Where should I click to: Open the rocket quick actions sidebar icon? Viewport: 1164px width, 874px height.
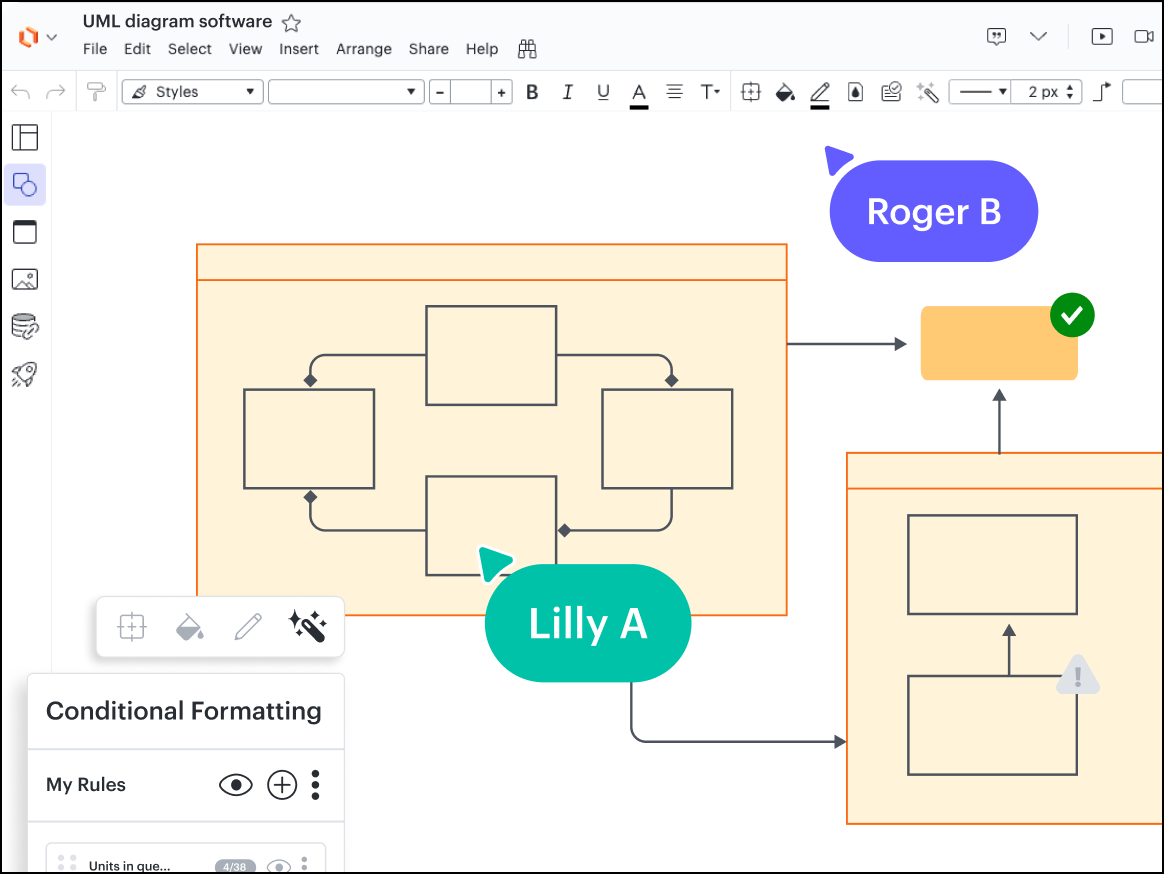(24, 374)
